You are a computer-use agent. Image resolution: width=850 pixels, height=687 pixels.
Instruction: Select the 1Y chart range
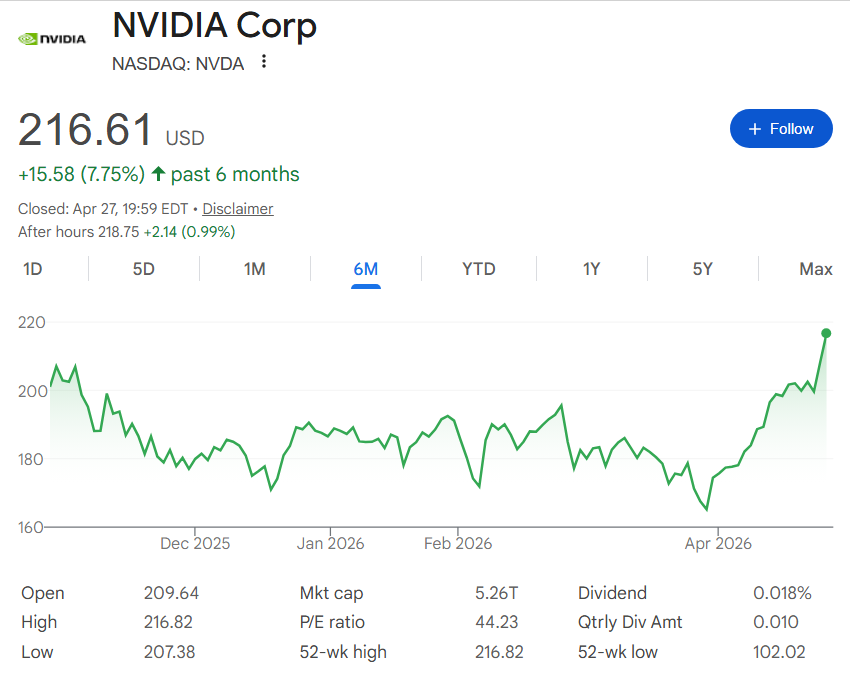coord(590,269)
